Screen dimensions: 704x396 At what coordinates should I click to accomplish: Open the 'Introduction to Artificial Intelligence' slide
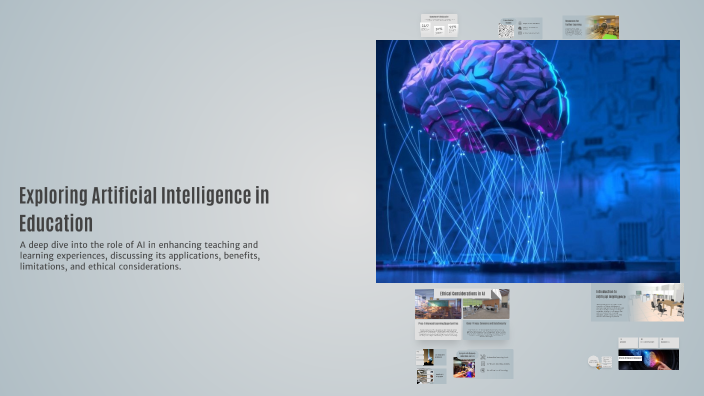tap(637, 302)
